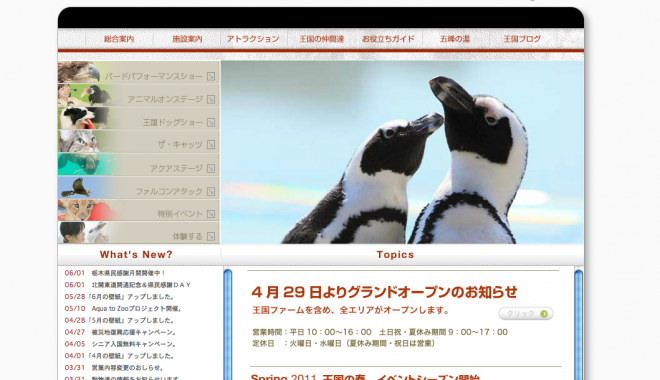Image resolution: width=660 pixels, height=380 pixels.
Task: Go to 王国の仲間達 page
Action: pos(322,39)
